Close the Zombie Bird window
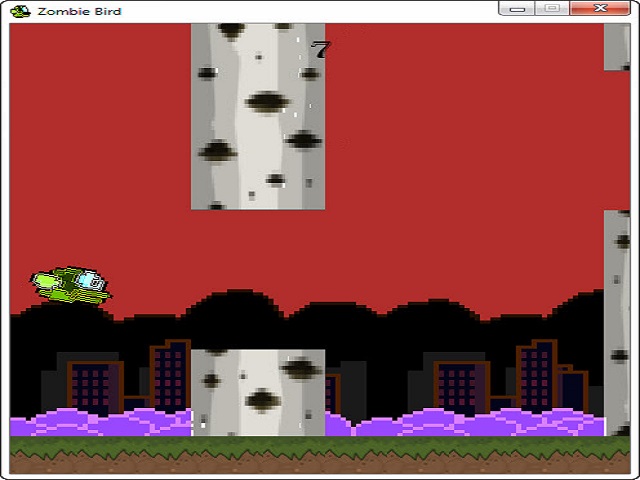The image size is (640, 480). pyautogui.click(x=600, y=8)
